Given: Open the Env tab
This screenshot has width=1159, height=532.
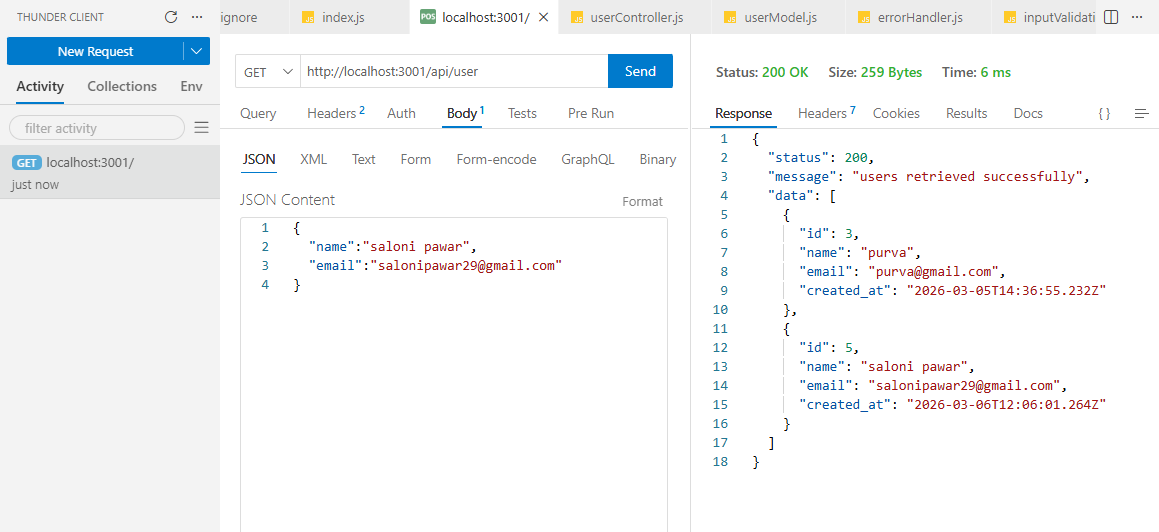Looking at the screenshot, I should point(191,86).
